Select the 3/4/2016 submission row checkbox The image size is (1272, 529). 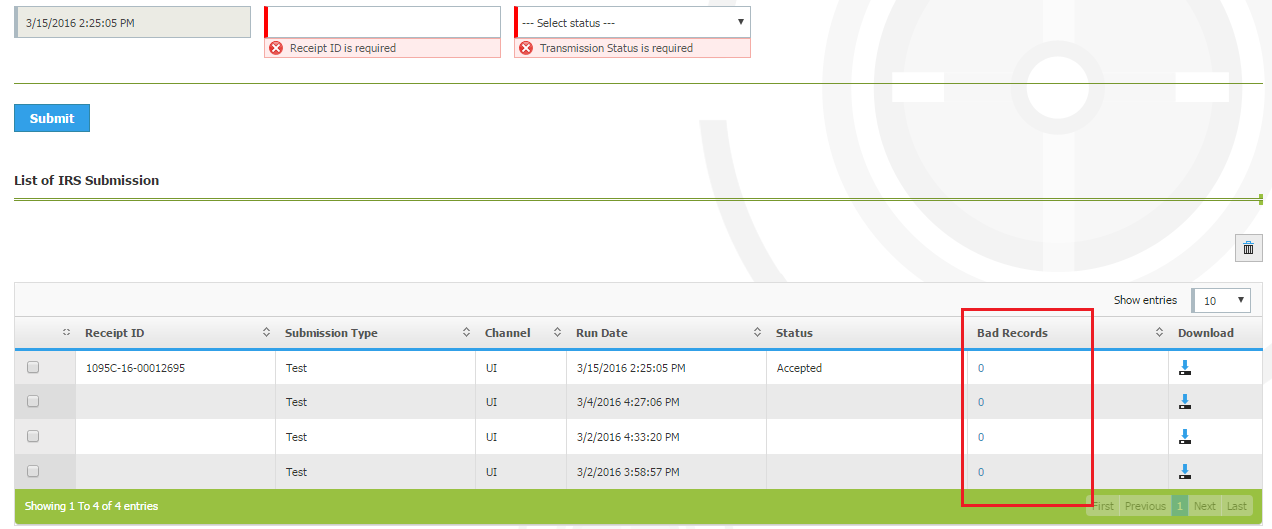pos(33,402)
